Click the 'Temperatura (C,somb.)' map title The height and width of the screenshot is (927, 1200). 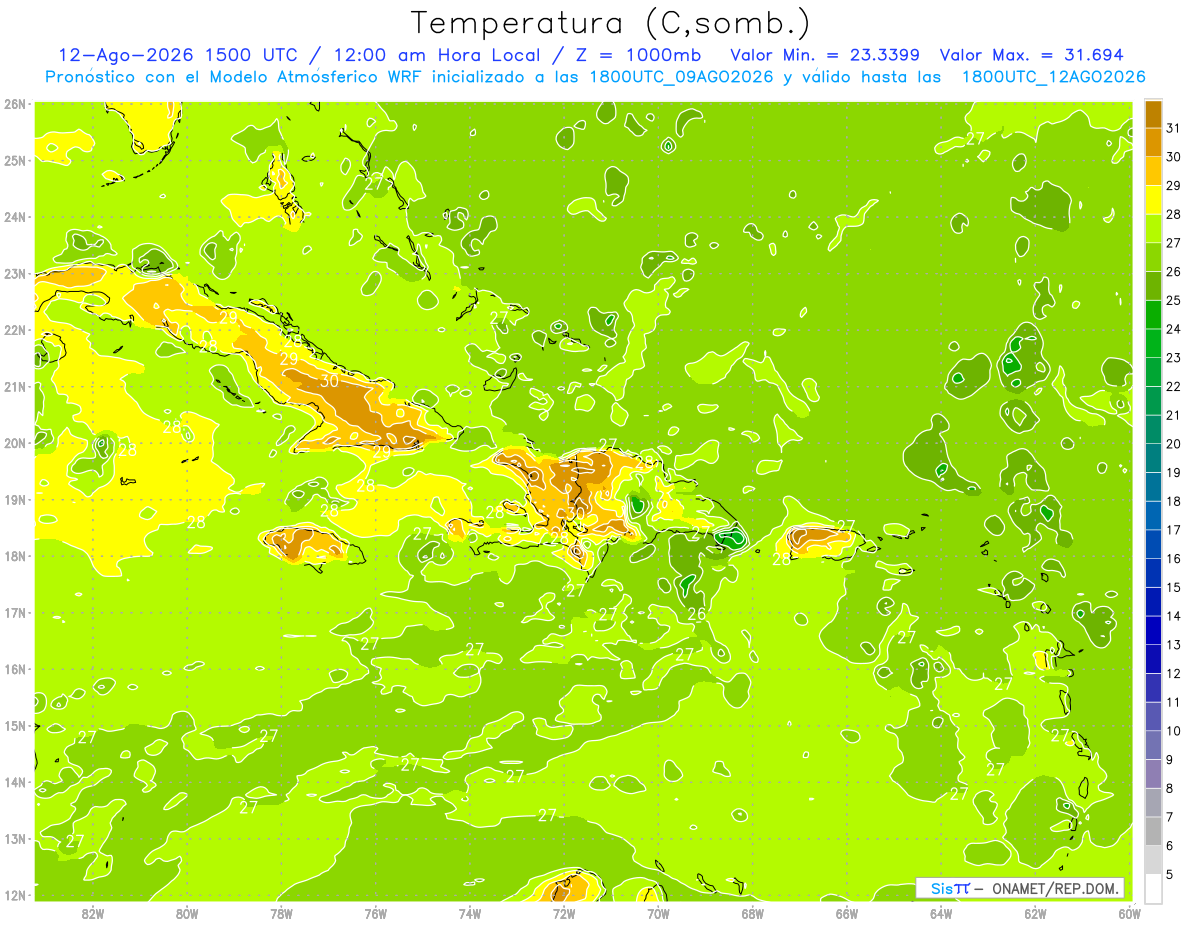(611, 24)
